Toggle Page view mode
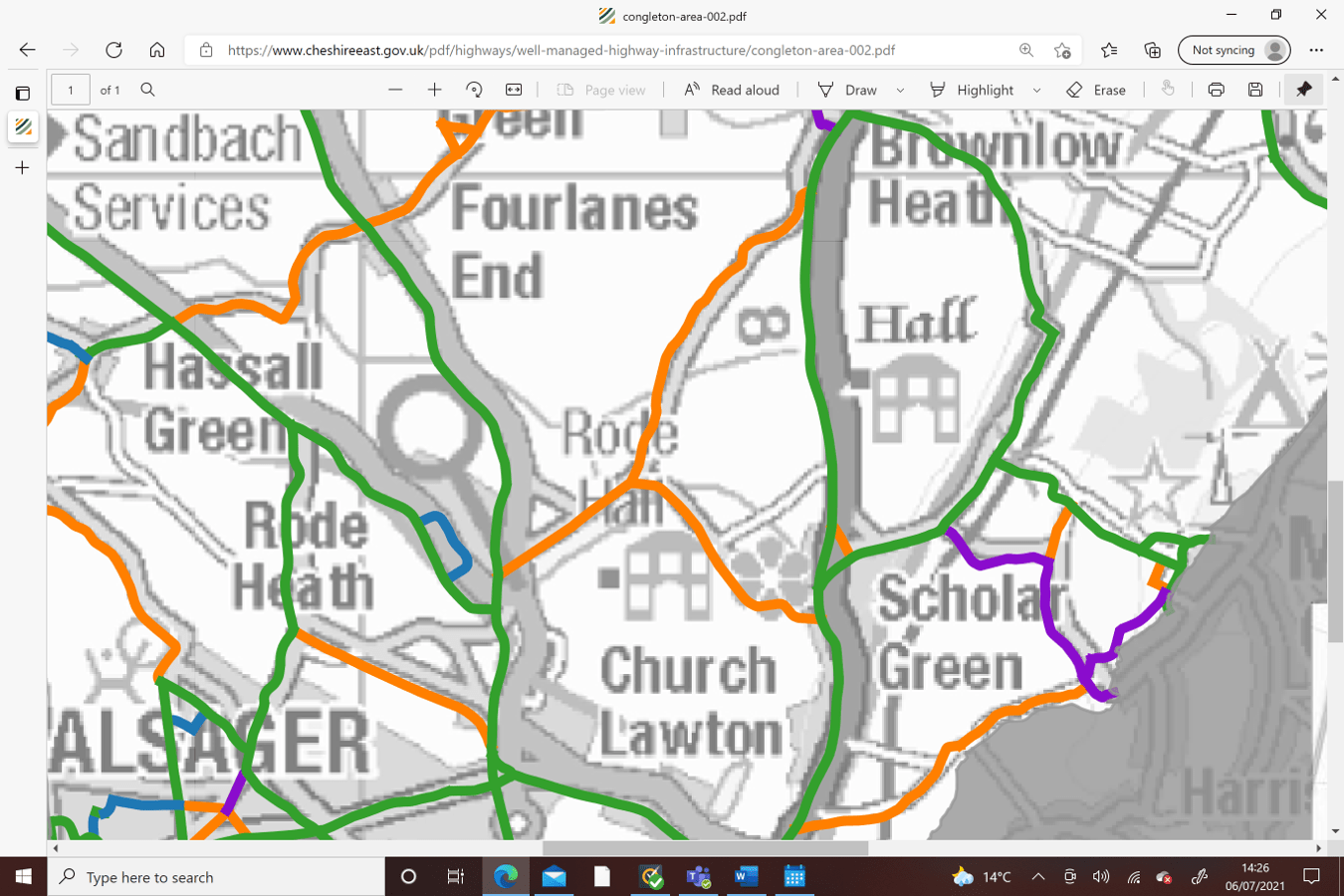The image size is (1344, 896). pos(601,90)
